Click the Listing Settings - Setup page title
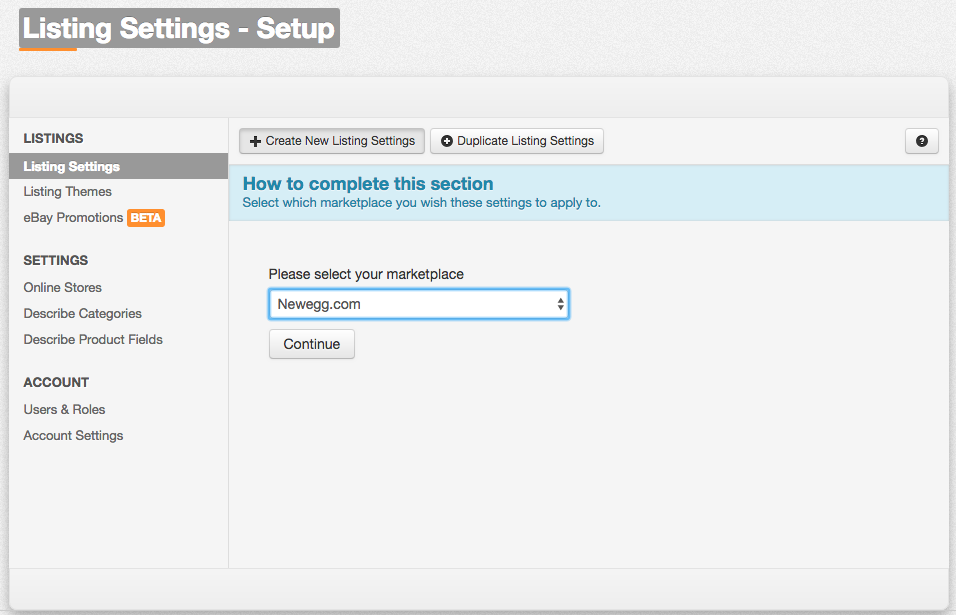956x615 pixels. (179, 28)
